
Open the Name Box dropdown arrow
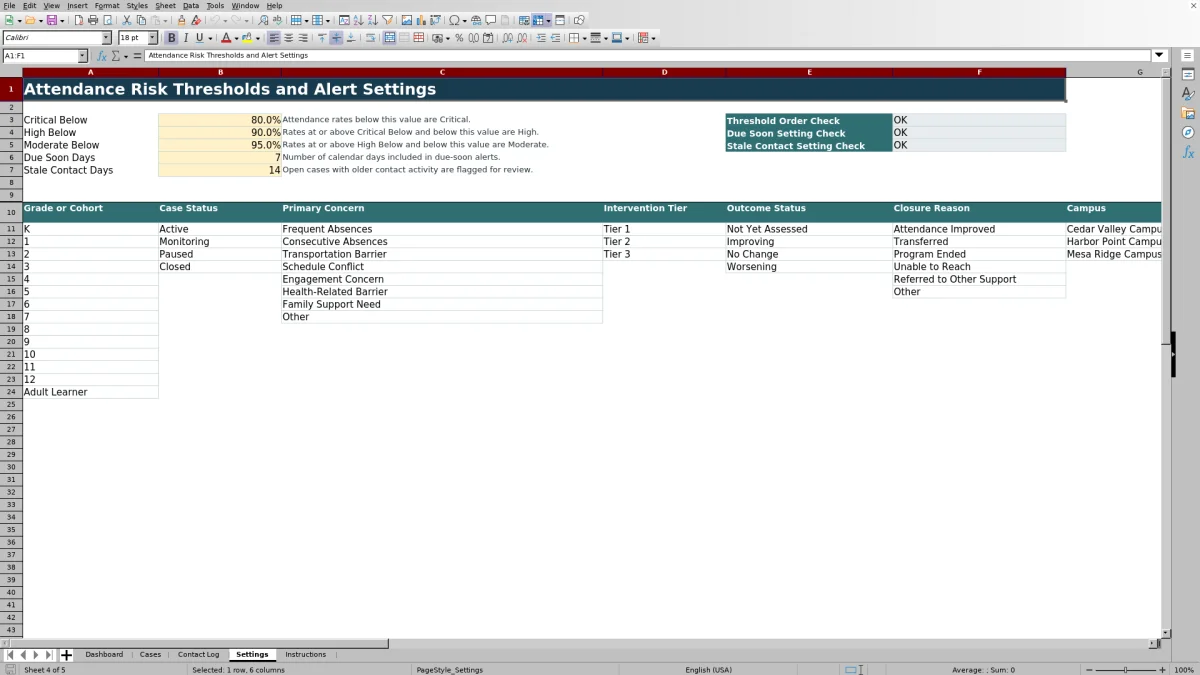82,56
